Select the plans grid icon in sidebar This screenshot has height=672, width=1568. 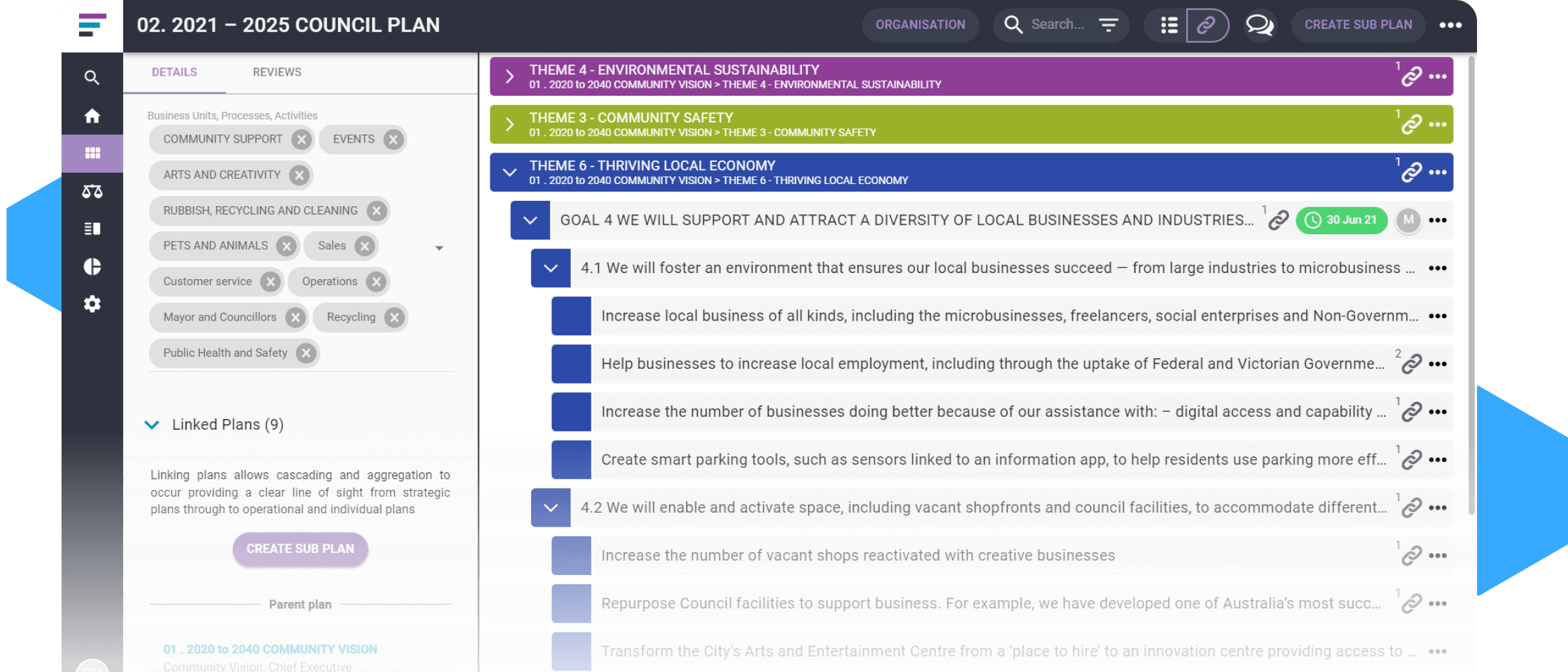[x=92, y=153]
